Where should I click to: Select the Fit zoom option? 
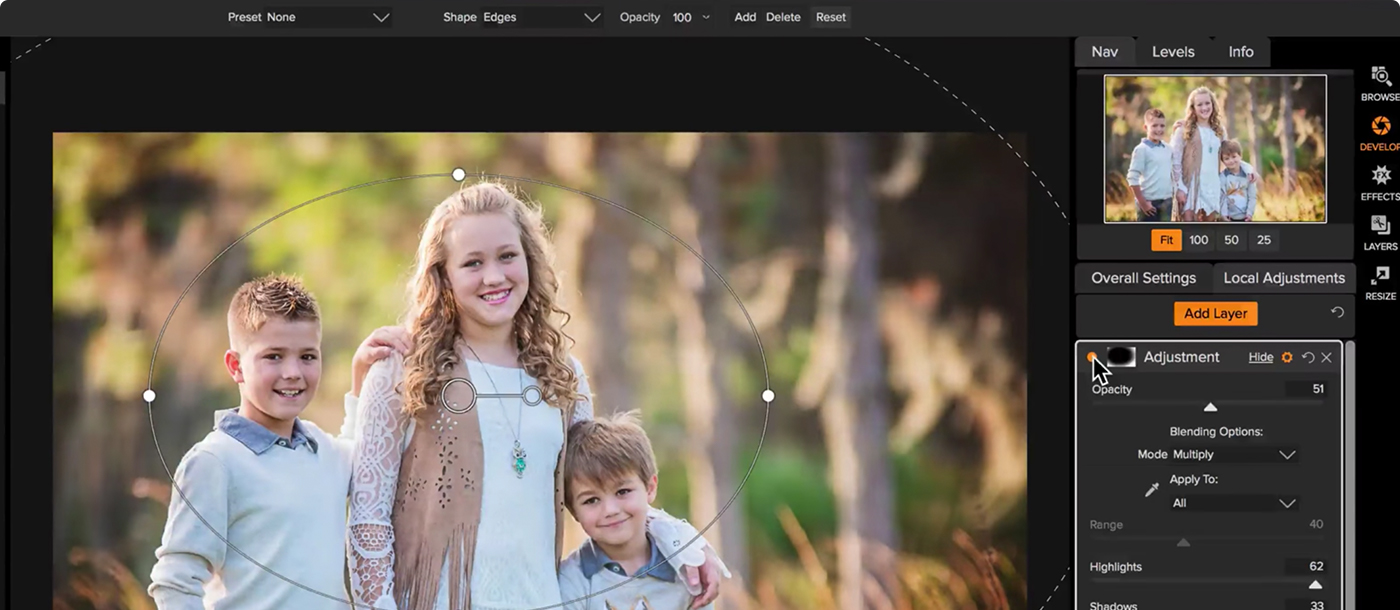click(1166, 240)
